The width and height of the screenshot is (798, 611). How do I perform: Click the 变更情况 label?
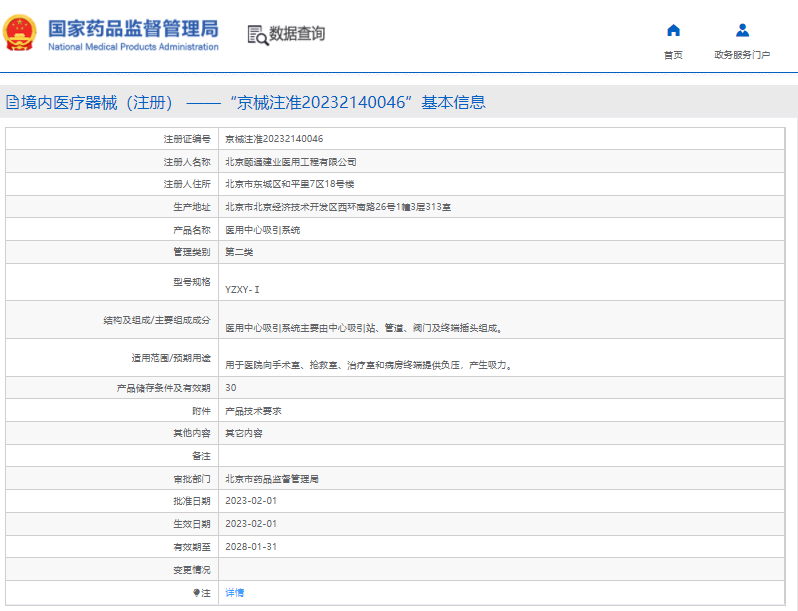[x=192, y=570]
